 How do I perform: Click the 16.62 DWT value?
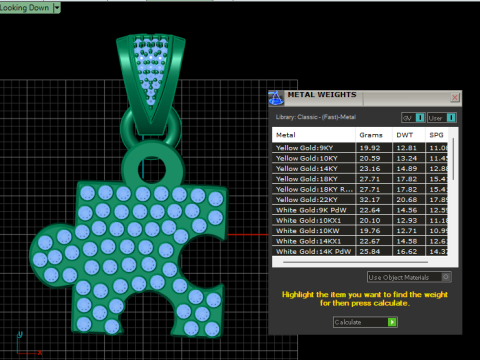pos(406,251)
